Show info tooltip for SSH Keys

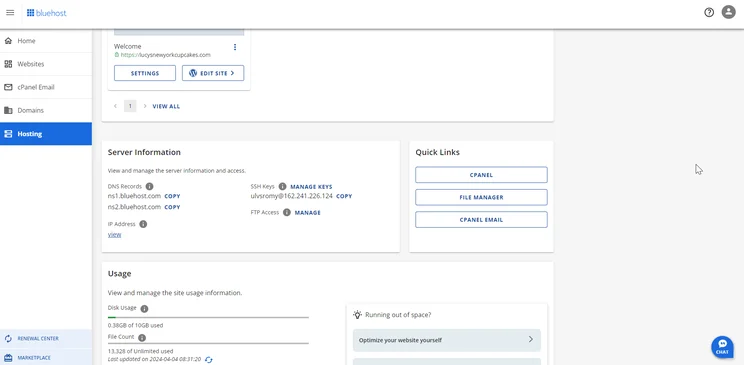point(282,187)
